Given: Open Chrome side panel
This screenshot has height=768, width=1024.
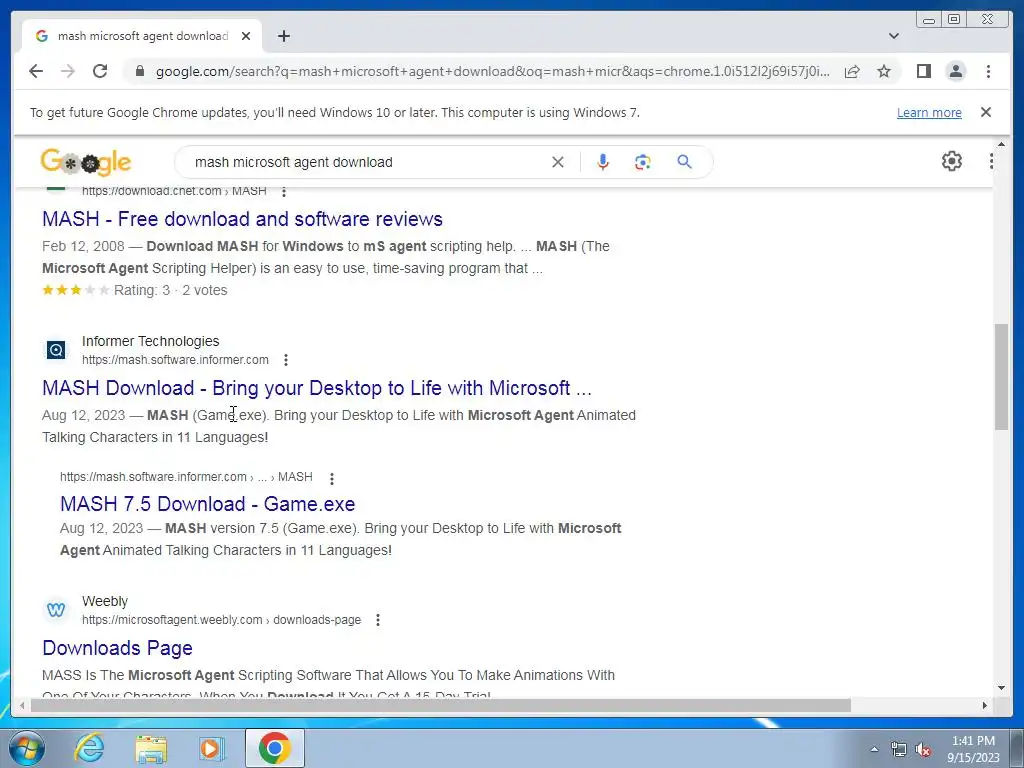Looking at the screenshot, I should click(x=923, y=71).
